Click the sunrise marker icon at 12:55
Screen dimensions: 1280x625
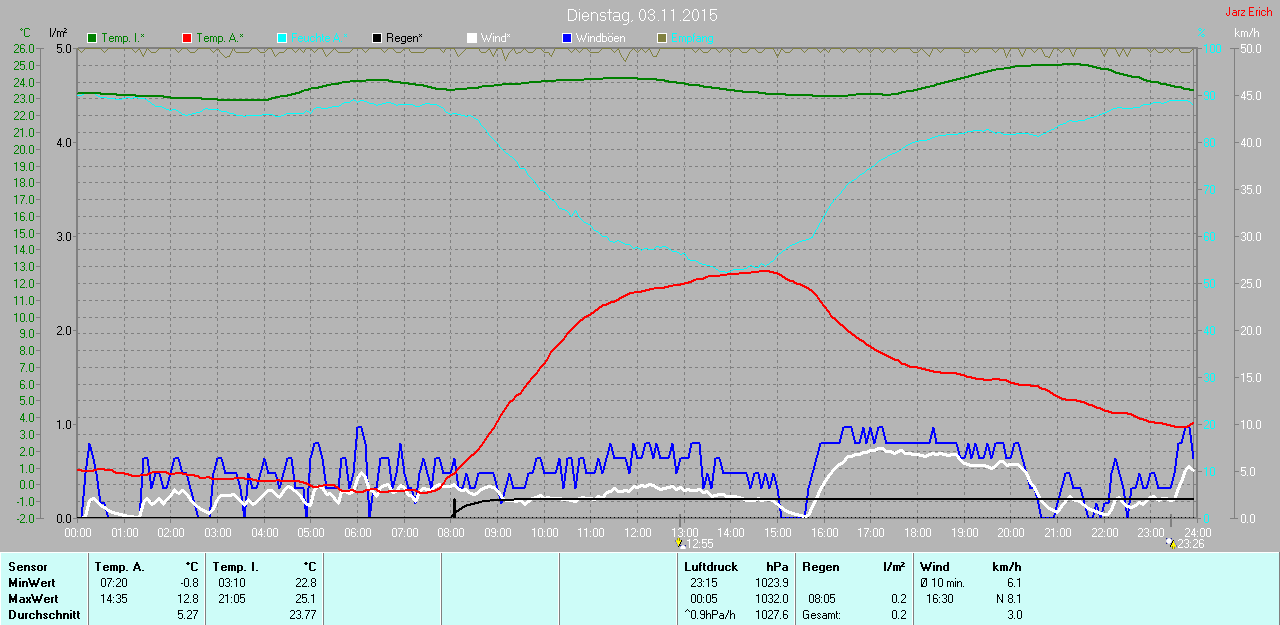(x=680, y=543)
